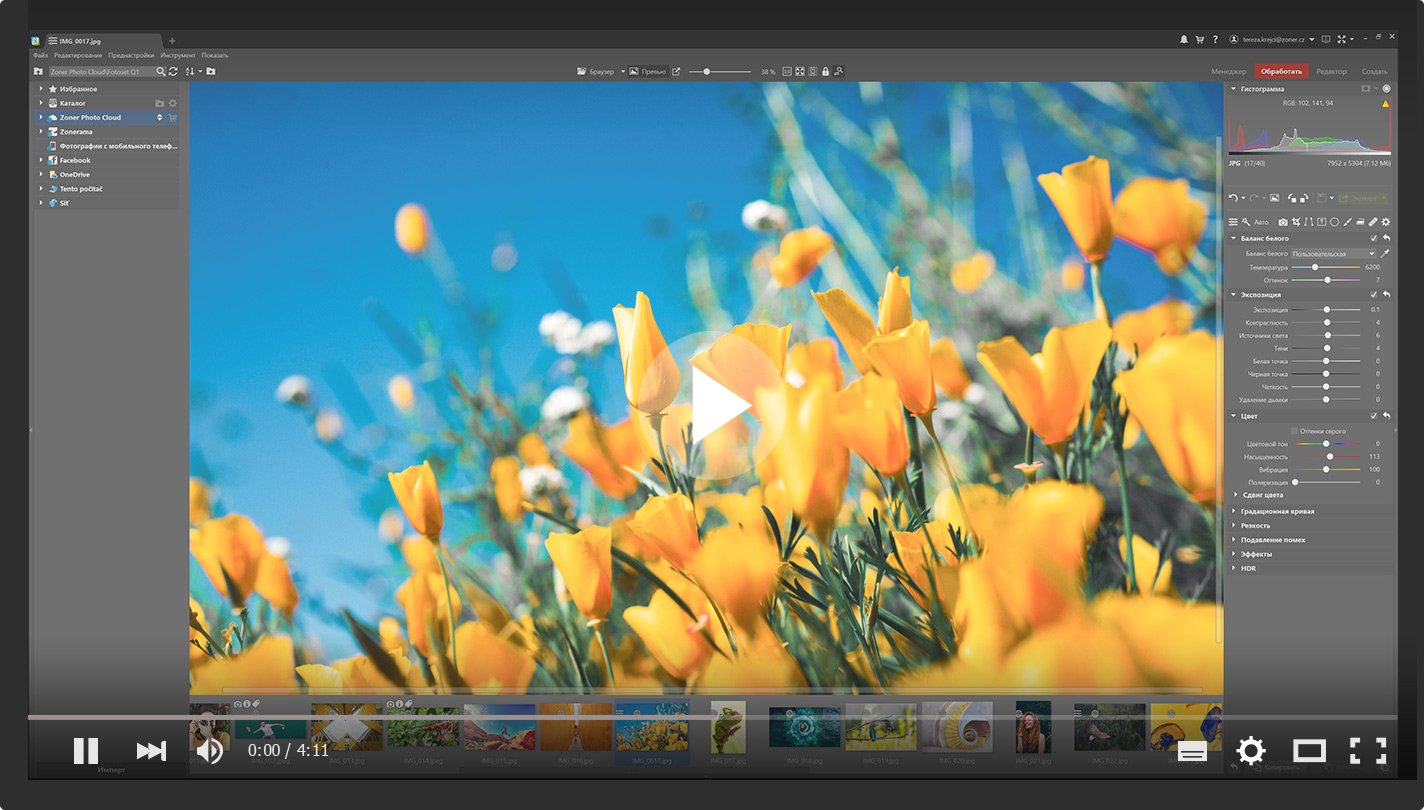1424x810 pixels.
Task: Select Фотографии с мобильного телефона item
Action: tap(118, 146)
